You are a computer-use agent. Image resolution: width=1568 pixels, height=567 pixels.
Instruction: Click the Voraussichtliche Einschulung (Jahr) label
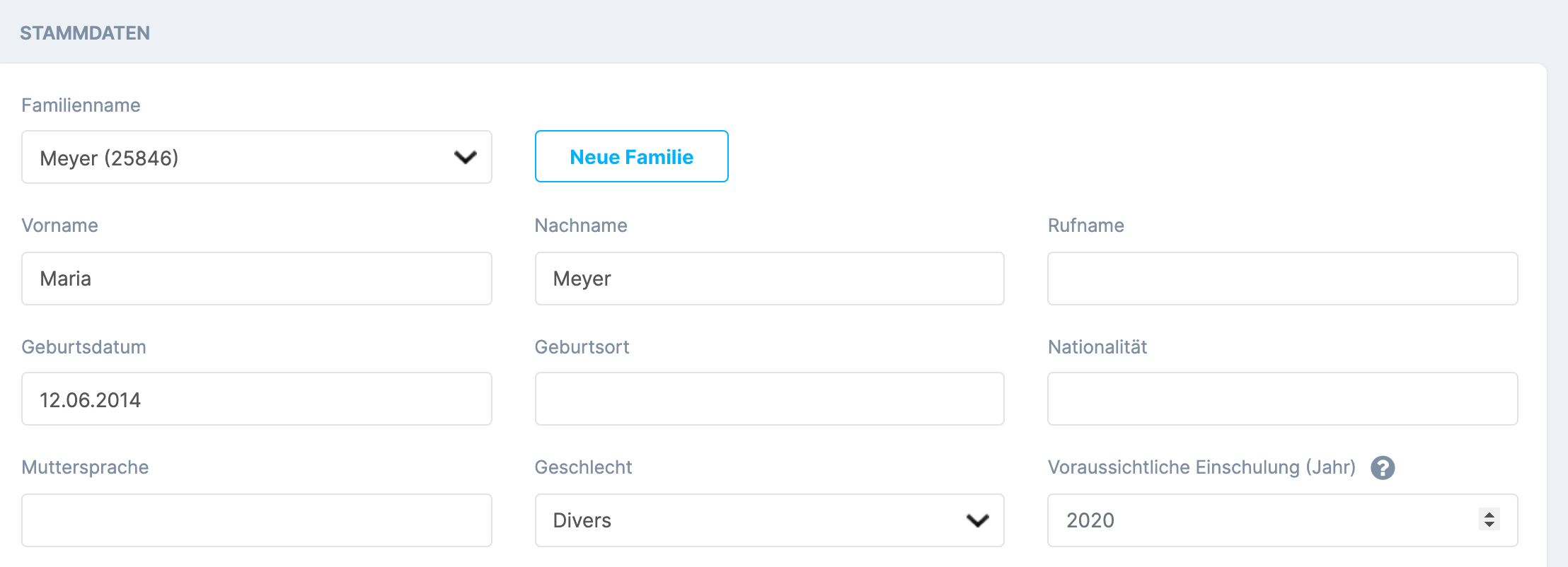[1201, 467]
